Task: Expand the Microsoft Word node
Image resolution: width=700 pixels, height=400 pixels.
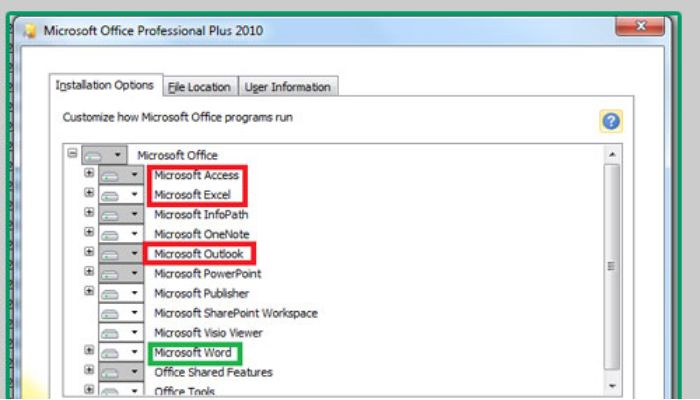Action: tap(89, 350)
